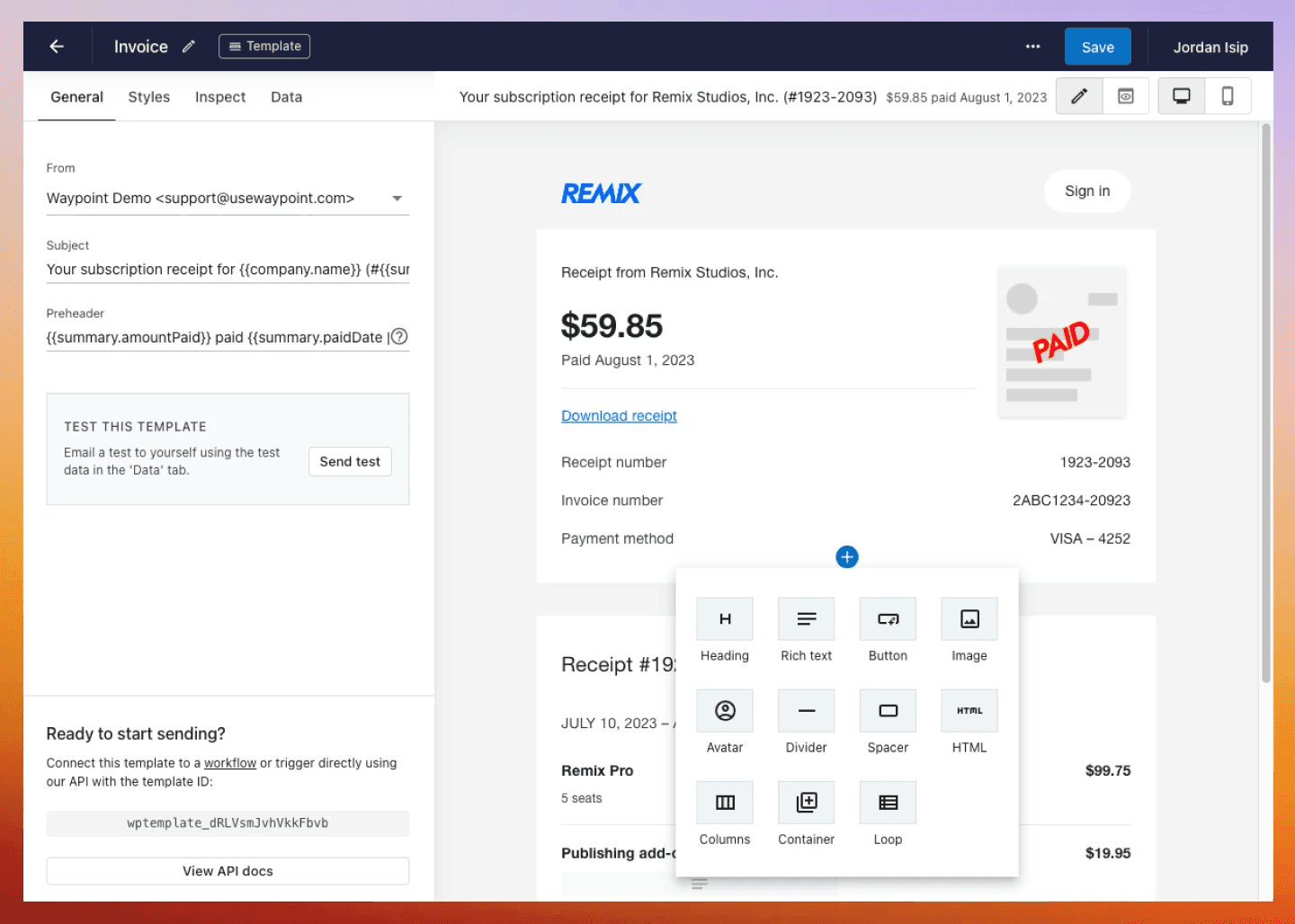Click the TEST THIS TEMPLATE heading

click(135, 427)
